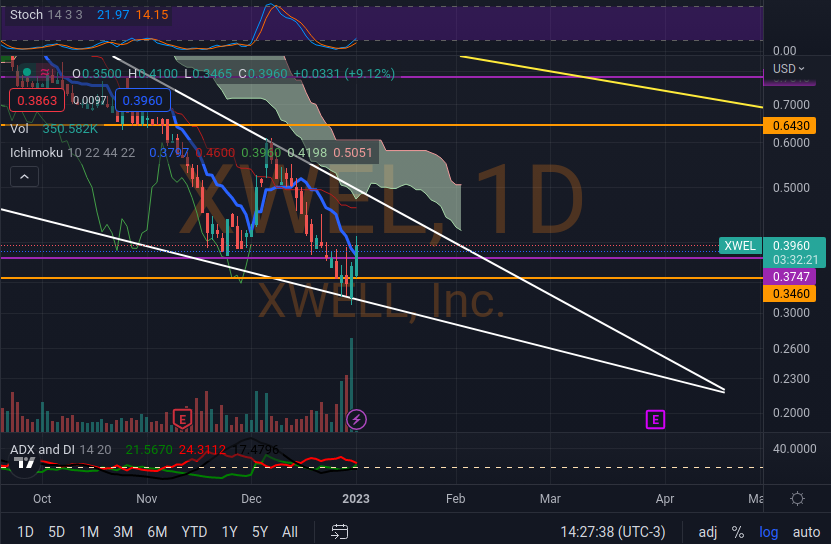Viewport: 831px width, 544px height.
Task: Toggle auto scale mode
Action: tap(806, 531)
